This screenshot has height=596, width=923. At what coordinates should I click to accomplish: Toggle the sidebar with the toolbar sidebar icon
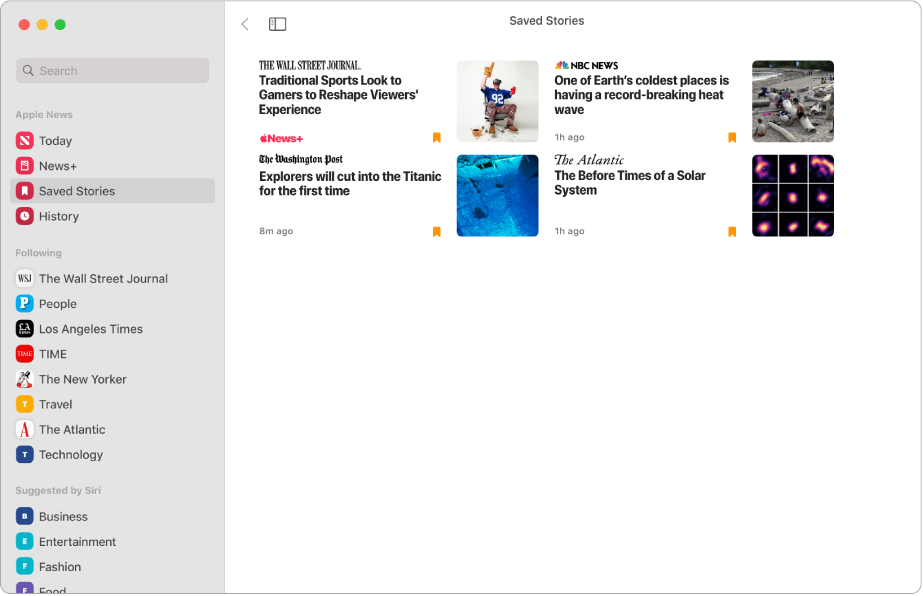click(x=277, y=24)
